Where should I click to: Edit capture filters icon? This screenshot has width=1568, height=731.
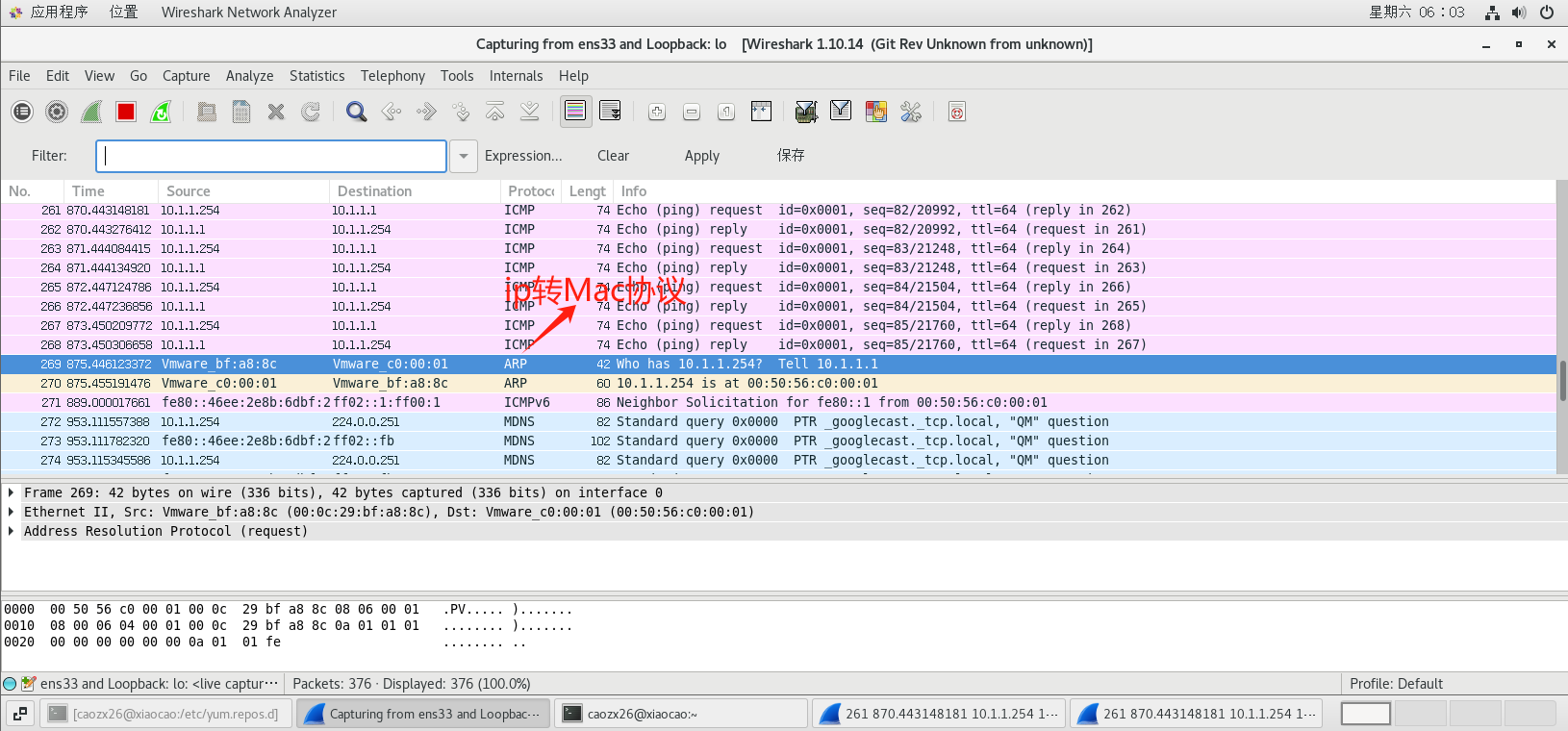(806, 112)
